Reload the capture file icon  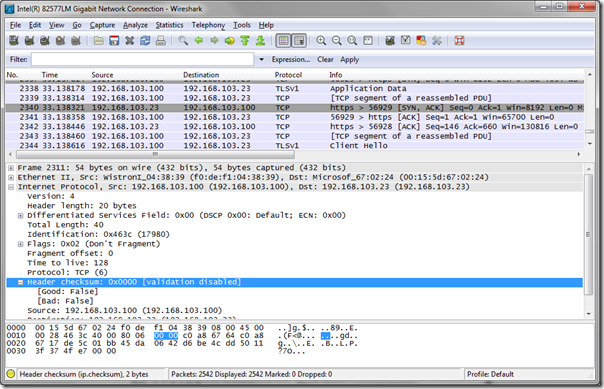click(145, 40)
